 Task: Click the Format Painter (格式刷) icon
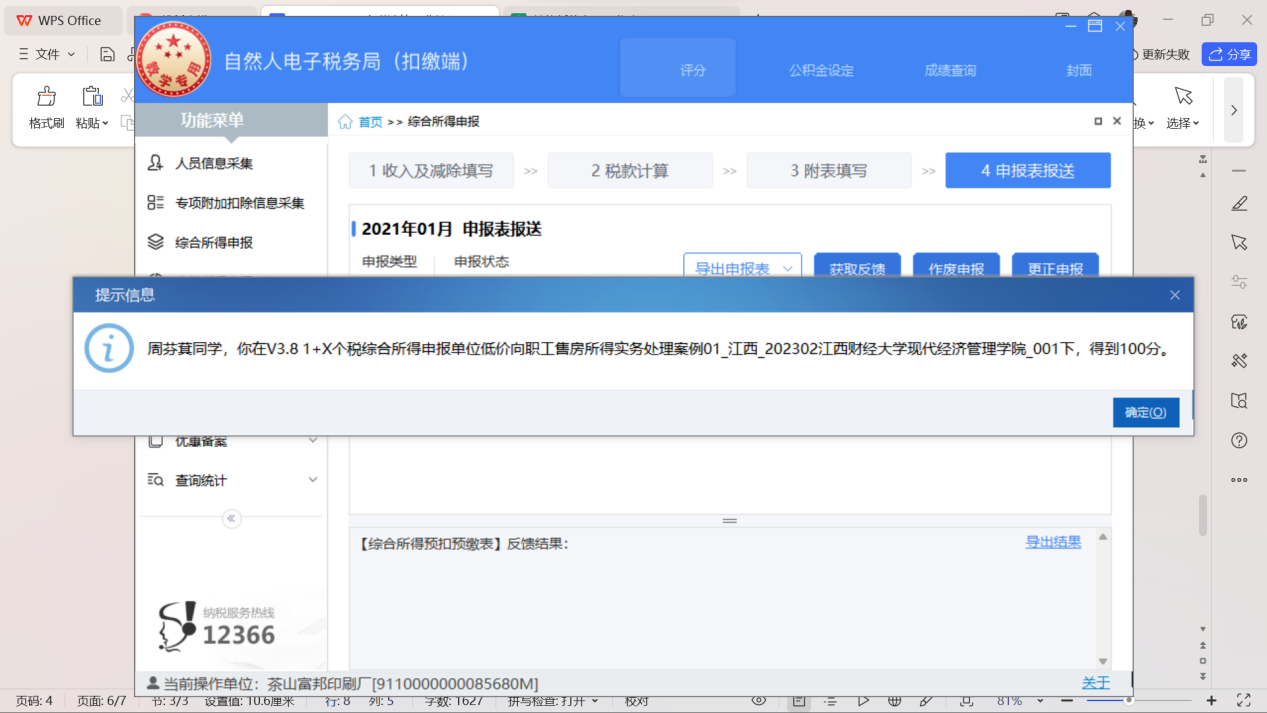46,107
